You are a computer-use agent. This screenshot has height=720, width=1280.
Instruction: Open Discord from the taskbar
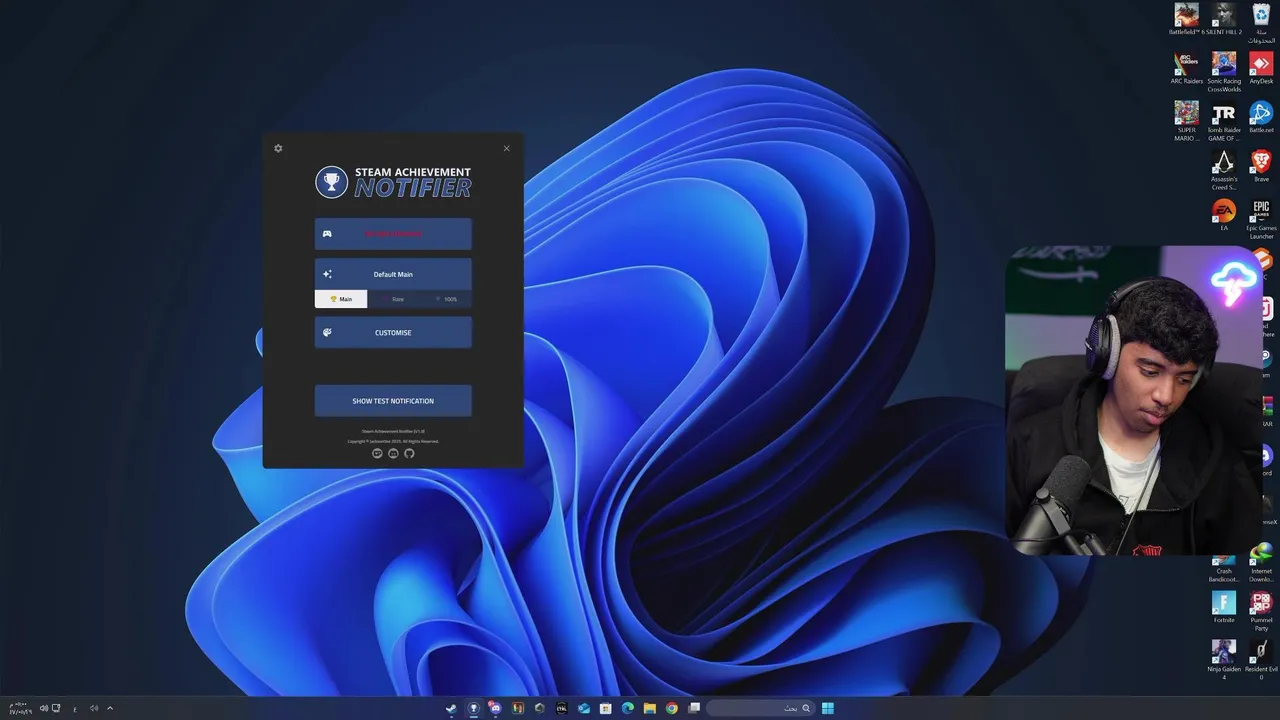click(x=496, y=708)
